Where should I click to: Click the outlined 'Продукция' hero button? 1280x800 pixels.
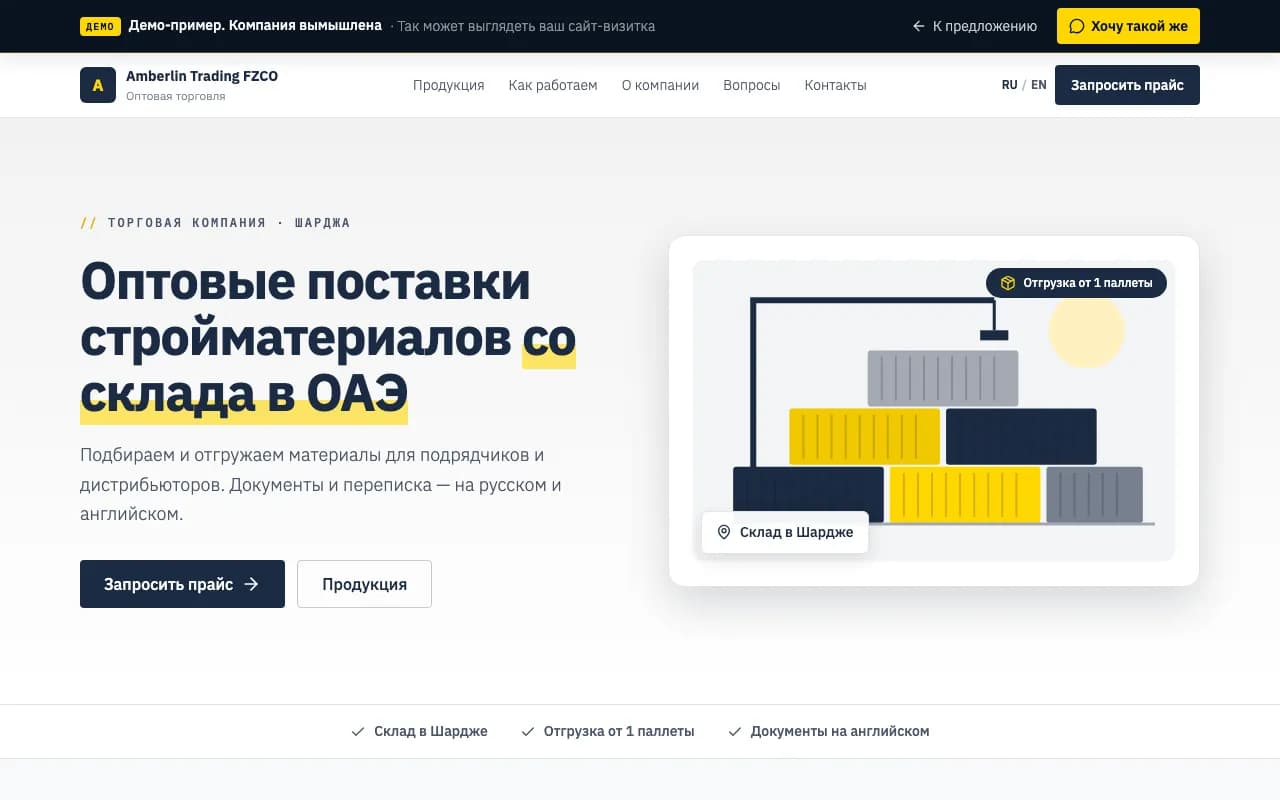[364, 584]
